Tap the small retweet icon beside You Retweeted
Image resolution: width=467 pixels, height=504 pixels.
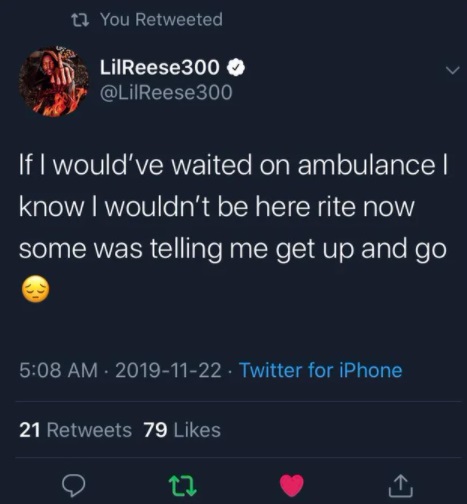(x=80, y=19)
